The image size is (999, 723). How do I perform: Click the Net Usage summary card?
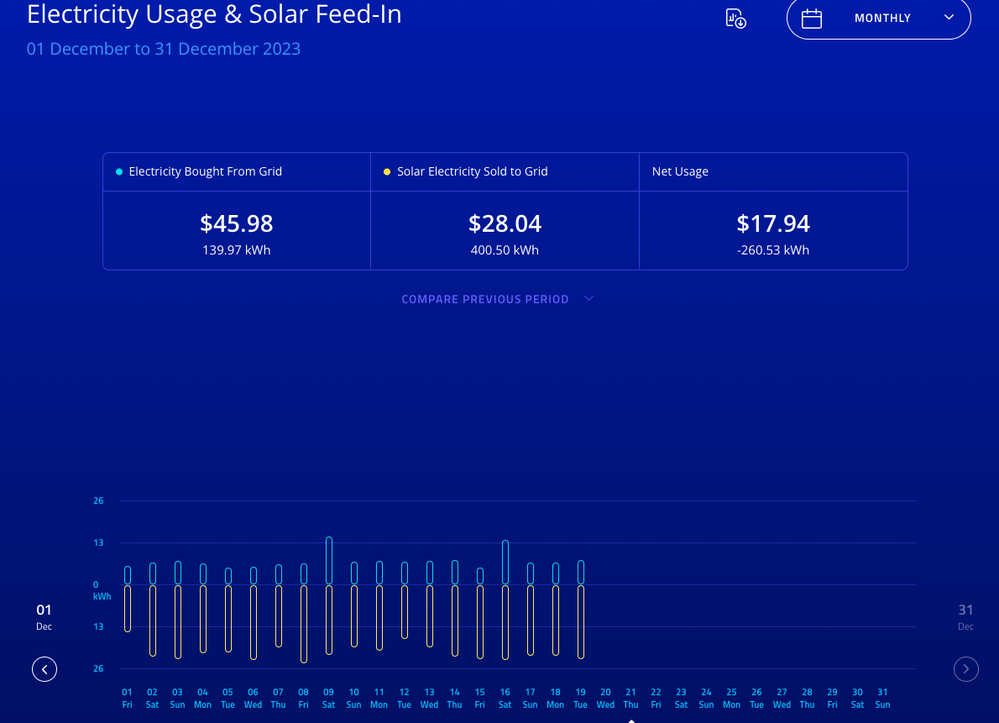point(773,211)
